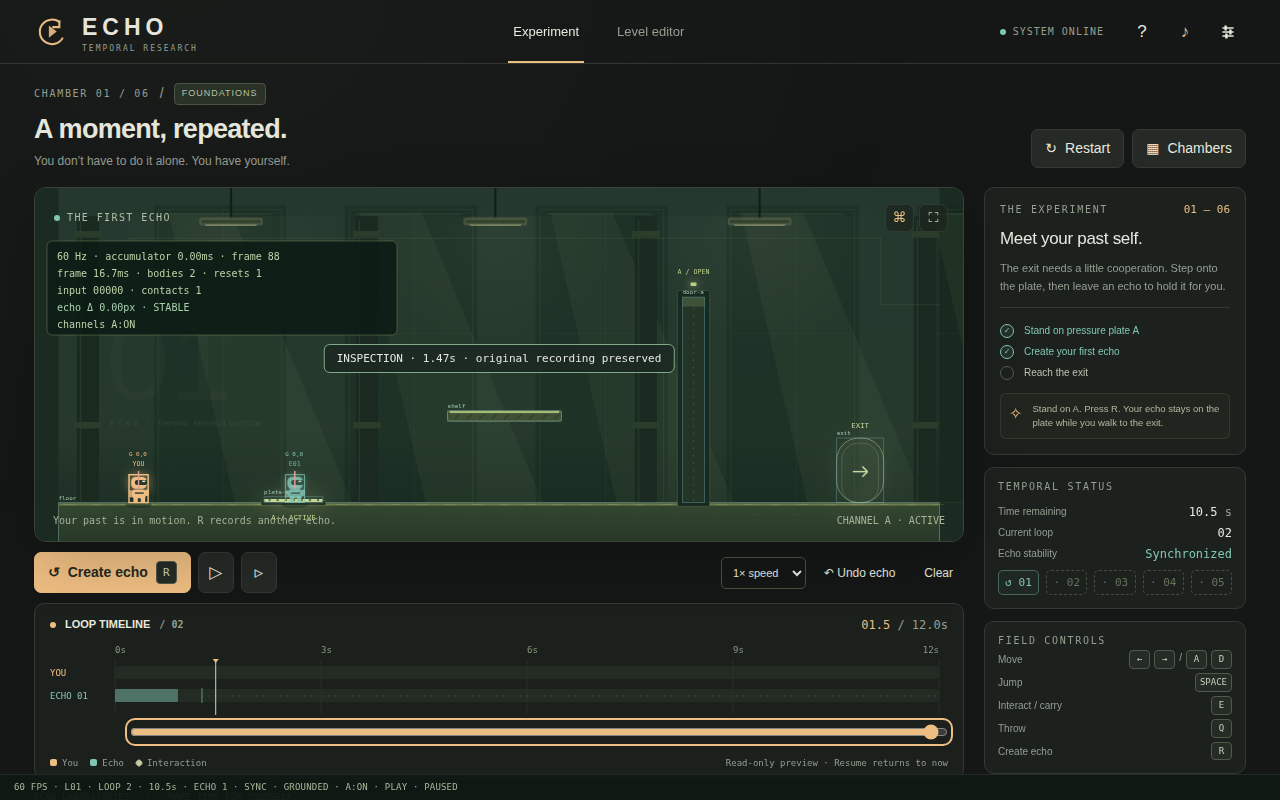
Task: Click the large play button
Action: [216, 572]
